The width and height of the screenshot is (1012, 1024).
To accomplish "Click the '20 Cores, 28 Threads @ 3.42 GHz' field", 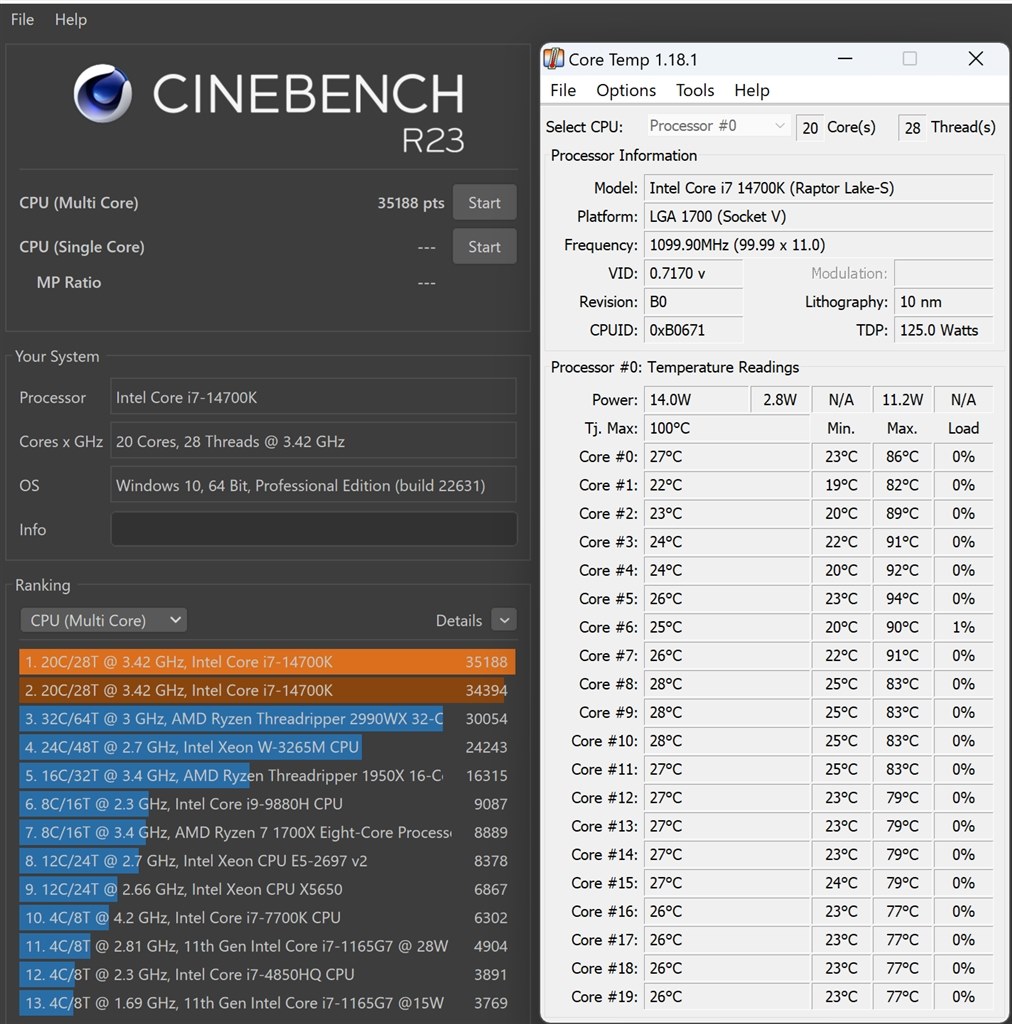I will (x=313, y=441).
